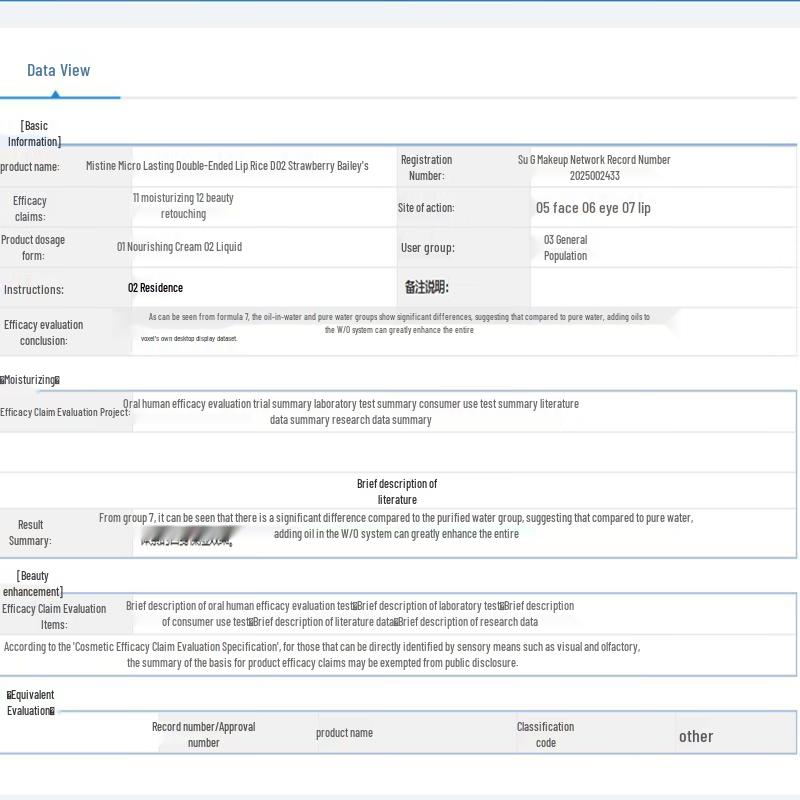This screenshot has height=800, width=800.
Task: Click the Classification code column header
Action: (x=545, y=735)
